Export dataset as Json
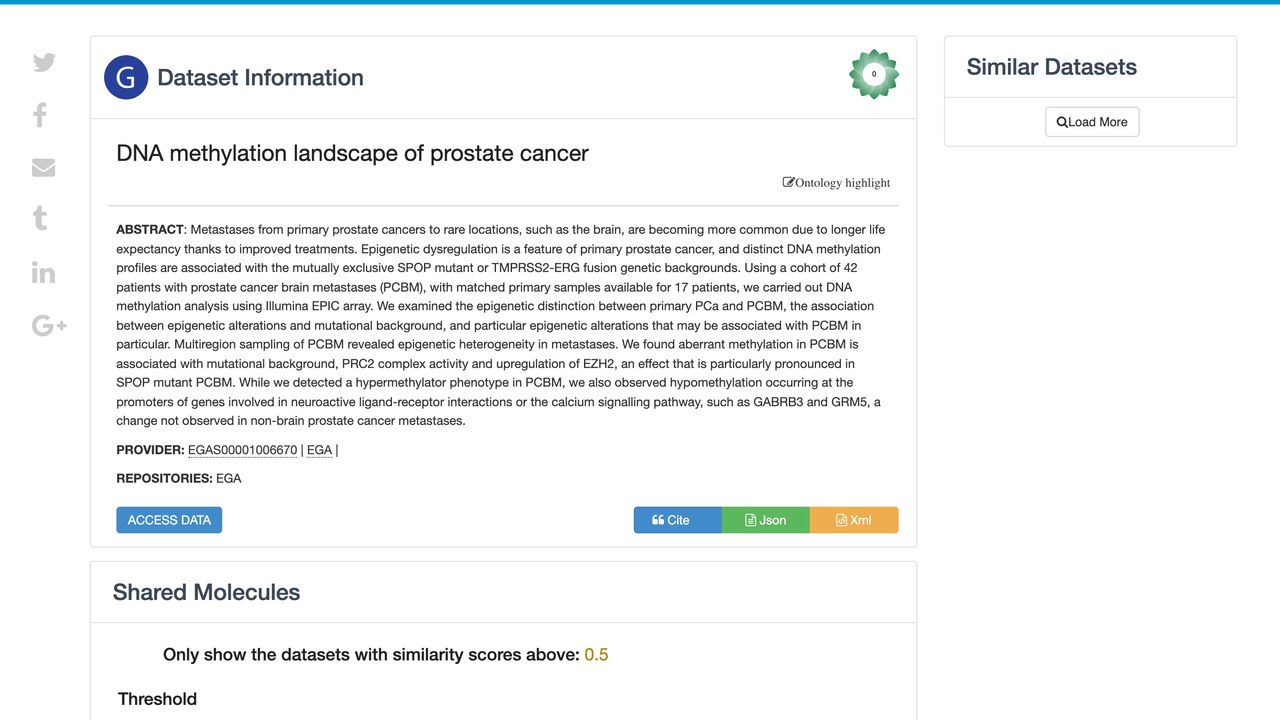The width and height of the screenshot is (1280, 720). pos(766,520)
